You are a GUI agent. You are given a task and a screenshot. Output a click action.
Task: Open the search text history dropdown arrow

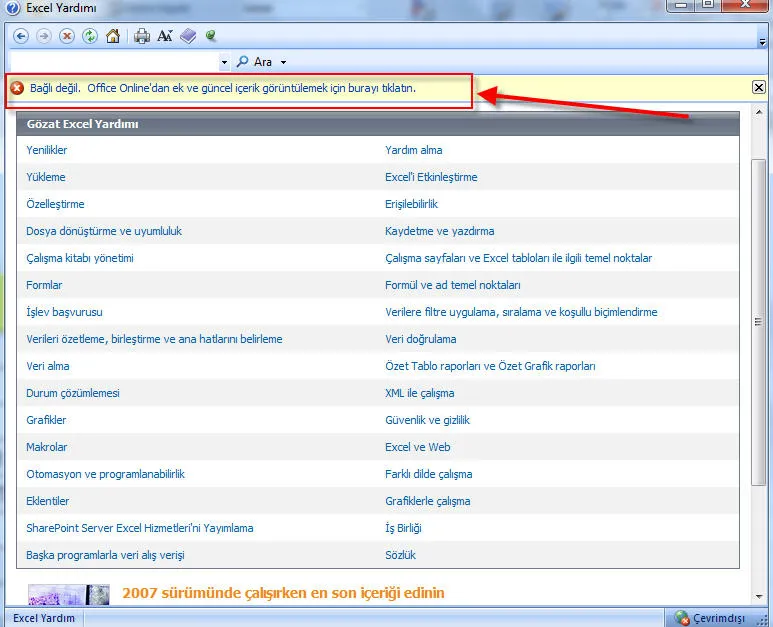224,62
